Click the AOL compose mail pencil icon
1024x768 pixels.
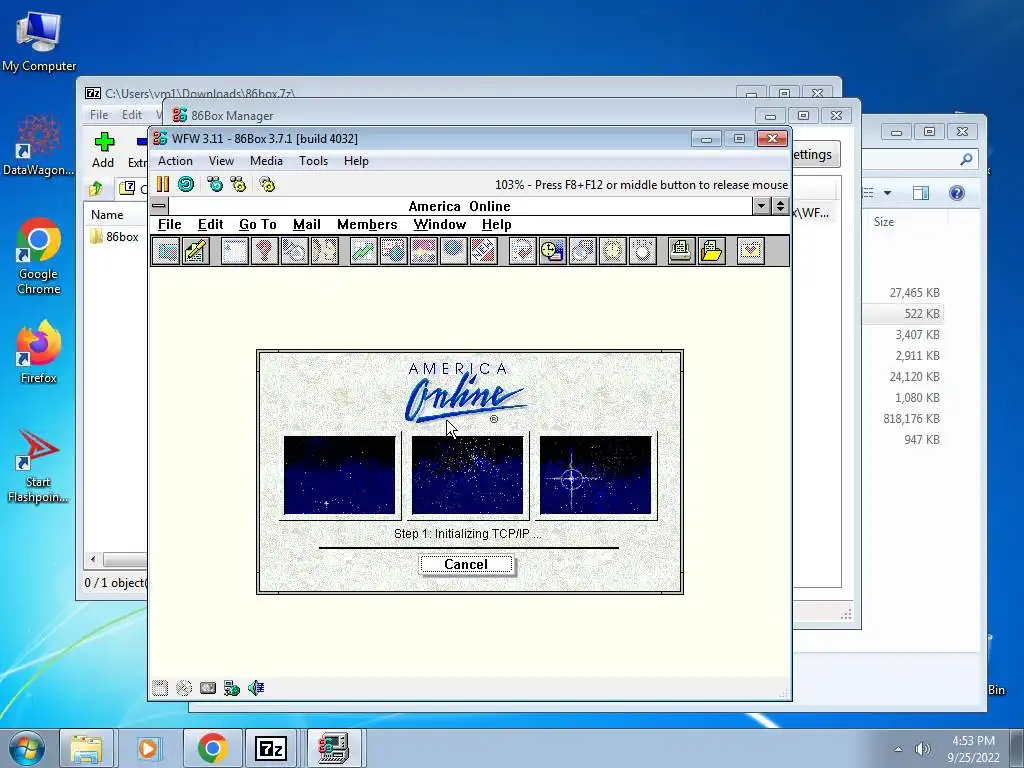(x=196, y=251)
